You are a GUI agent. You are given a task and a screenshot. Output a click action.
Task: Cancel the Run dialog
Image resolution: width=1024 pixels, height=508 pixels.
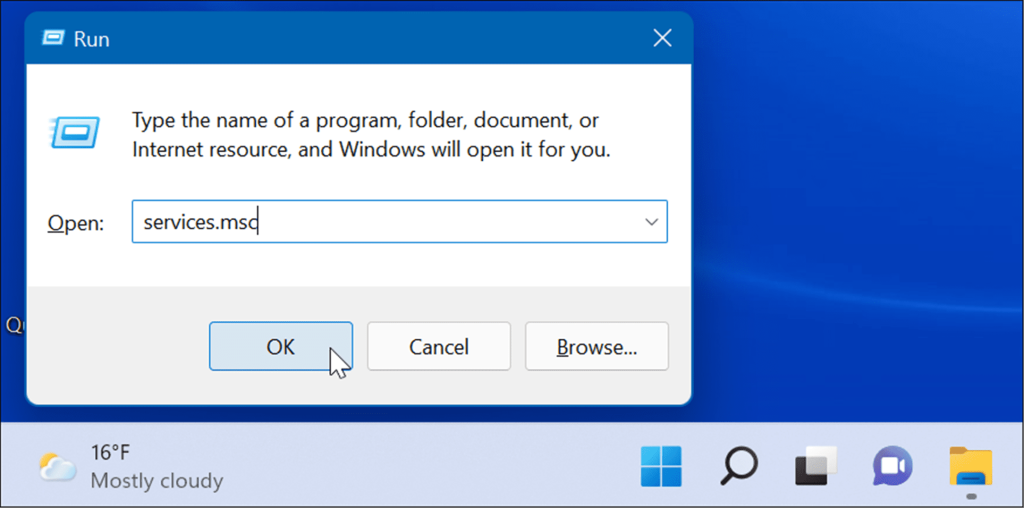tap(439, 346)
